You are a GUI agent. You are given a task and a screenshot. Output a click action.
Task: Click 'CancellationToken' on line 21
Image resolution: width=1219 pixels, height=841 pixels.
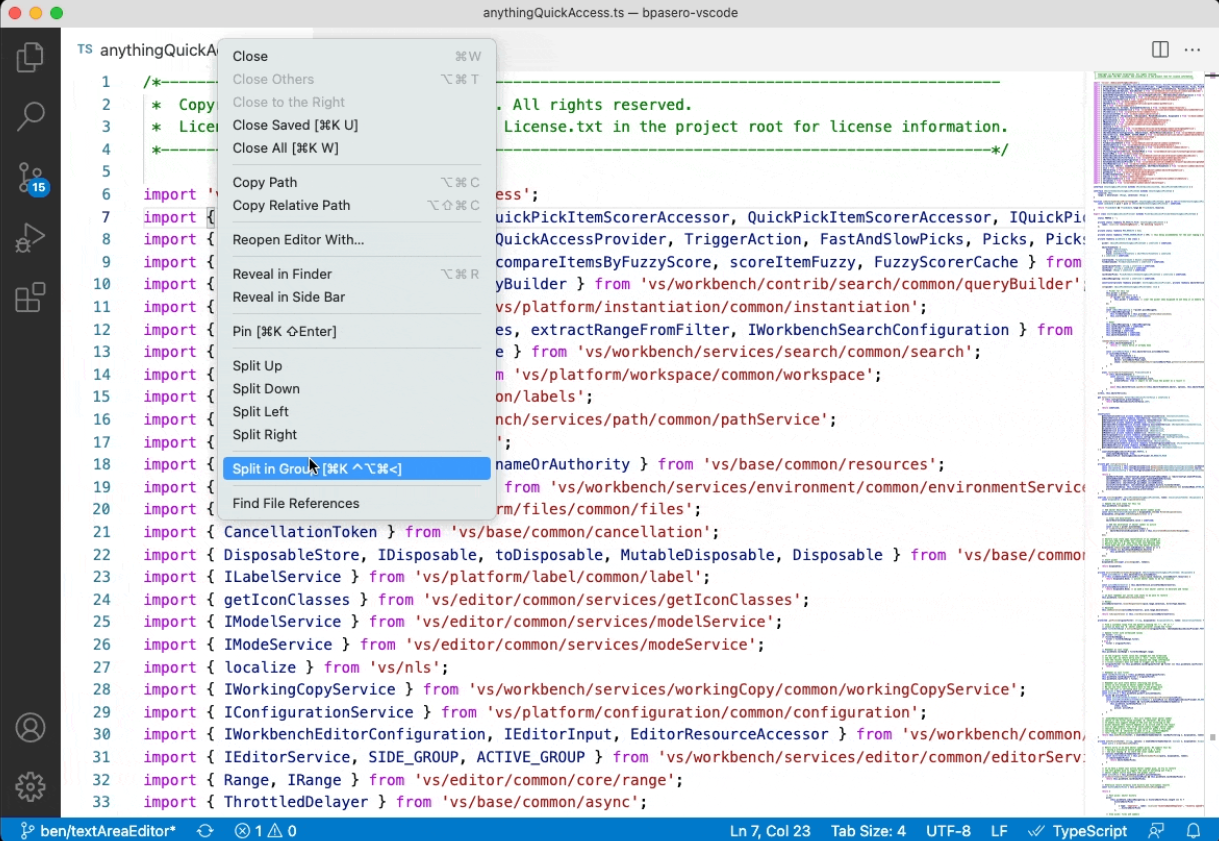[300, 532]
